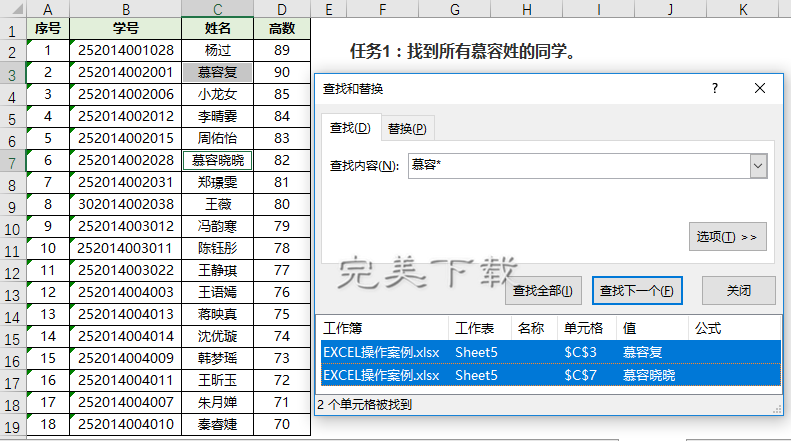This screenshot has height=441, width=791.
Task: Click the 值 results column header
Action: (x=652, y=328)
